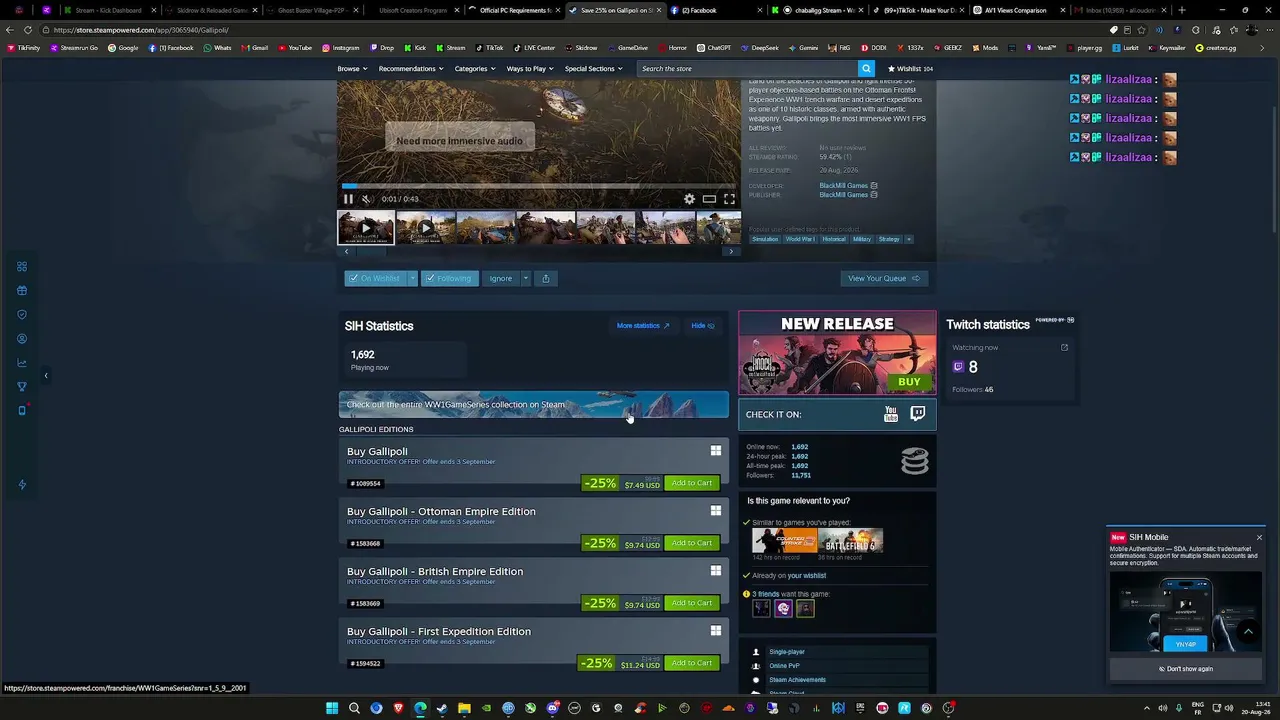Open SIH sidebar trophy icon

(22, 387)
